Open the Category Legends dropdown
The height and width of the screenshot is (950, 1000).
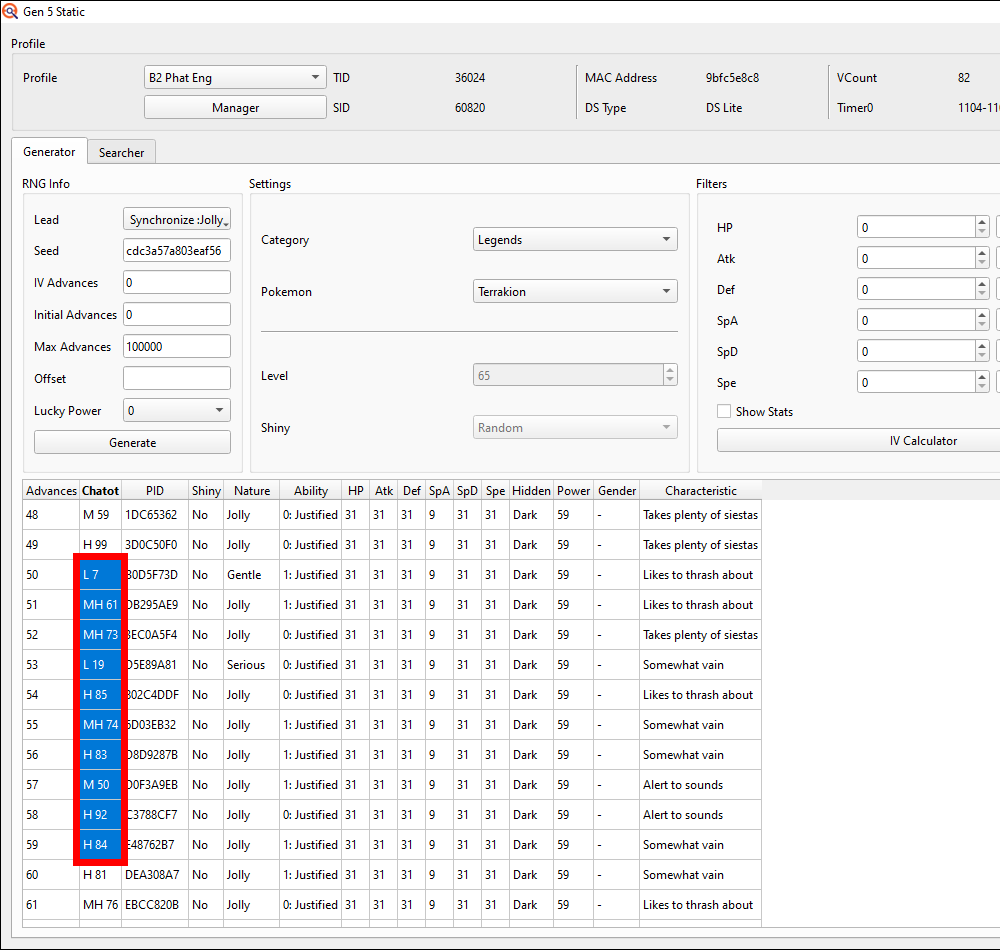click(x=574, y=240)
